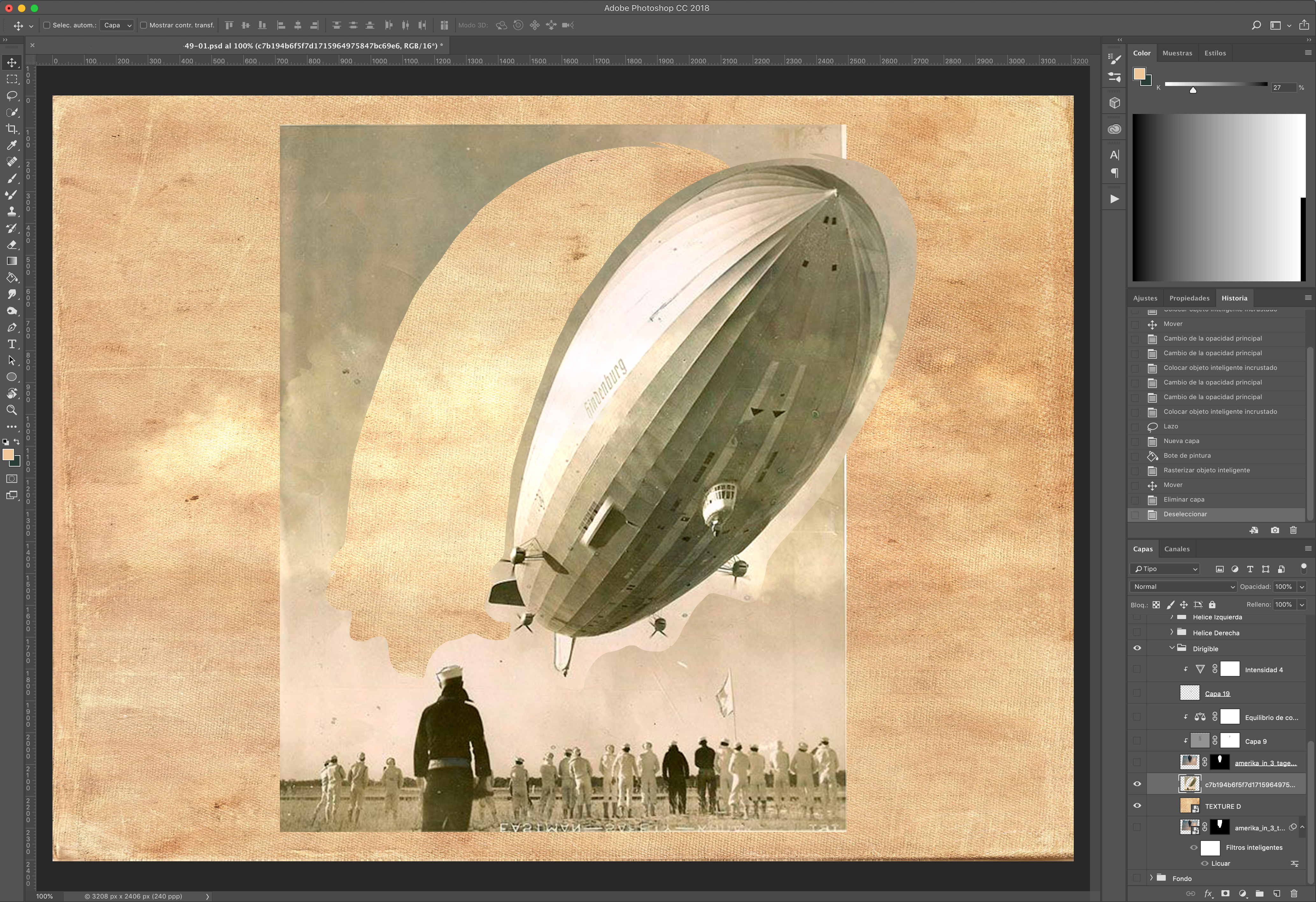Click the foreground color swatch in Color panel

click(x=1139, y=74)
